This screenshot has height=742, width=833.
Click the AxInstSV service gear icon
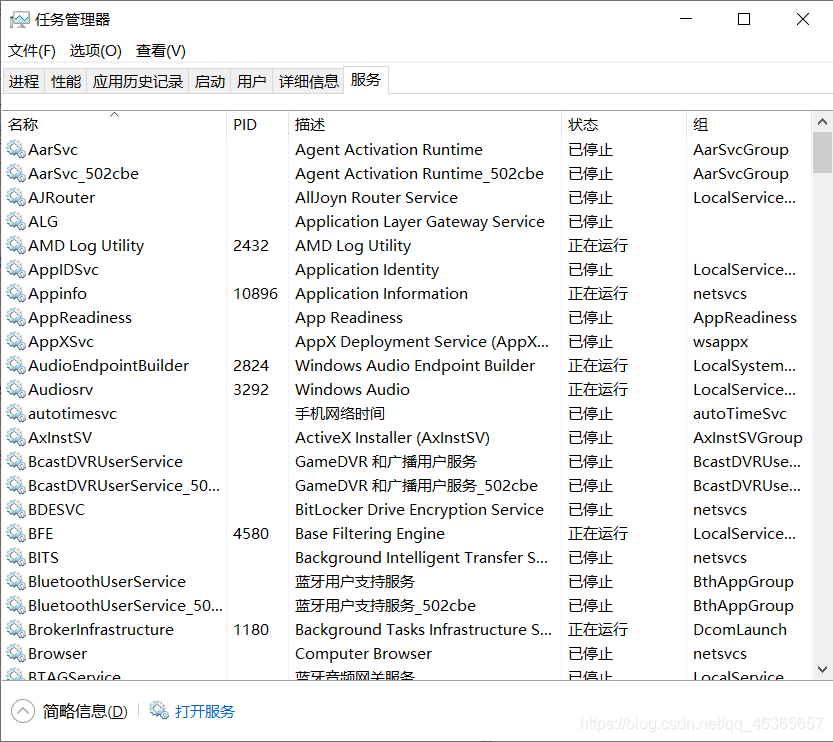pos(16,438)
